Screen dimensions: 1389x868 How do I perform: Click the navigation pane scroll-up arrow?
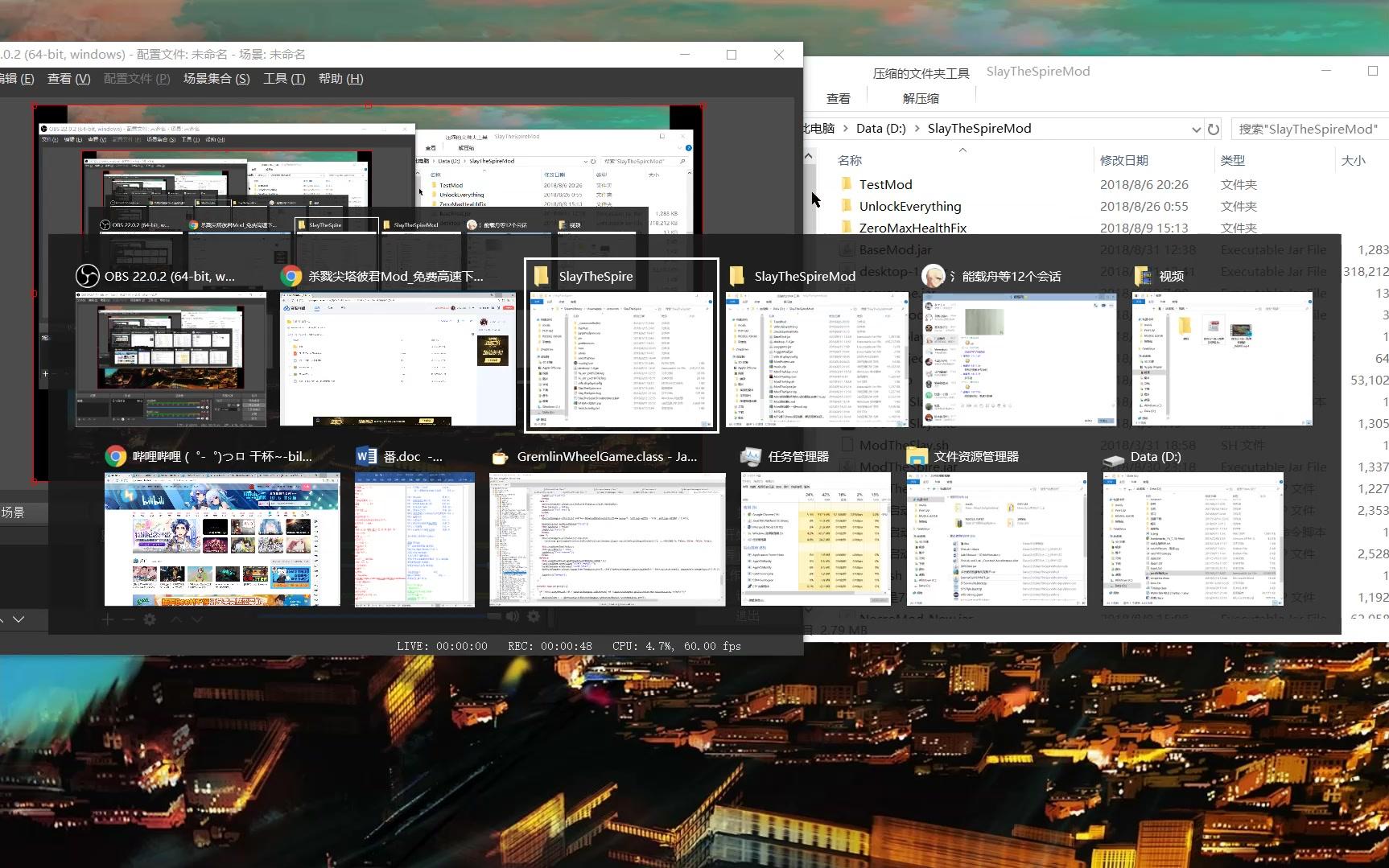coord(809,156)
